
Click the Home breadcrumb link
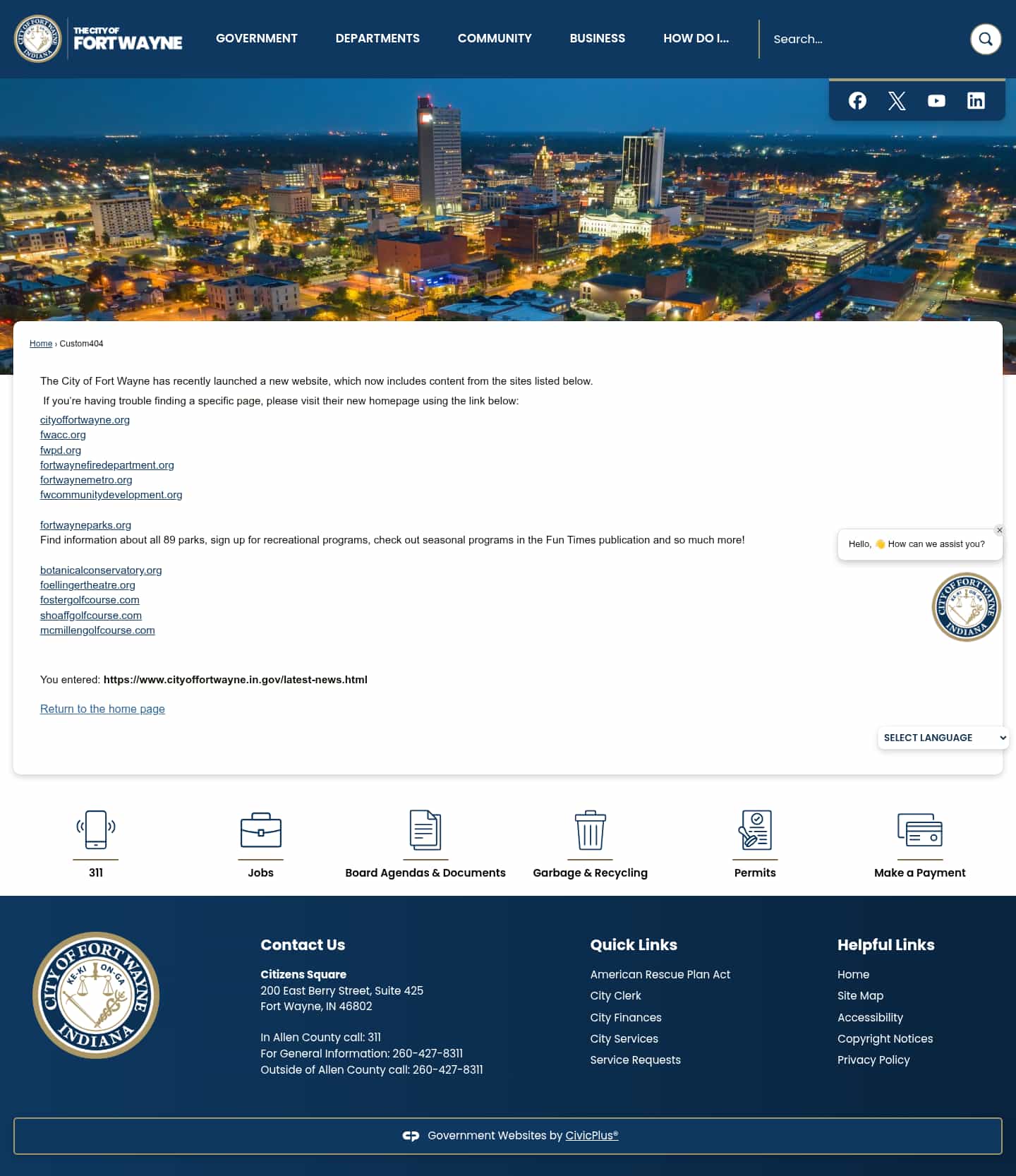41,344
